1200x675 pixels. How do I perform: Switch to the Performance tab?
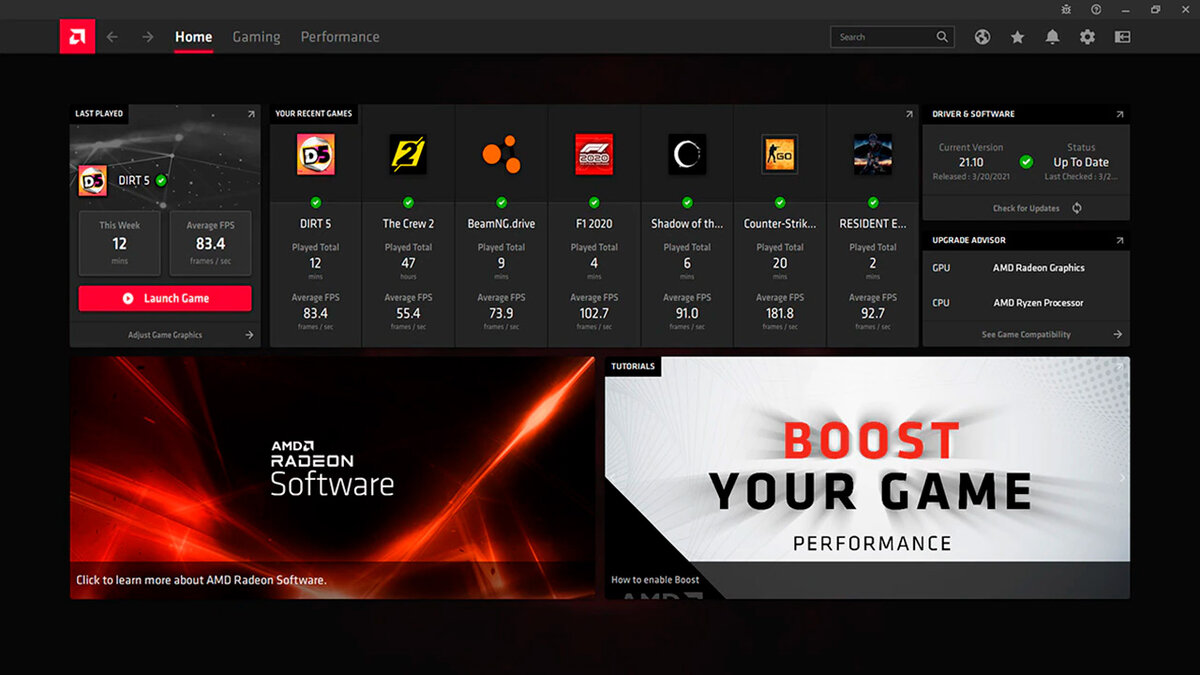point(340,37)
